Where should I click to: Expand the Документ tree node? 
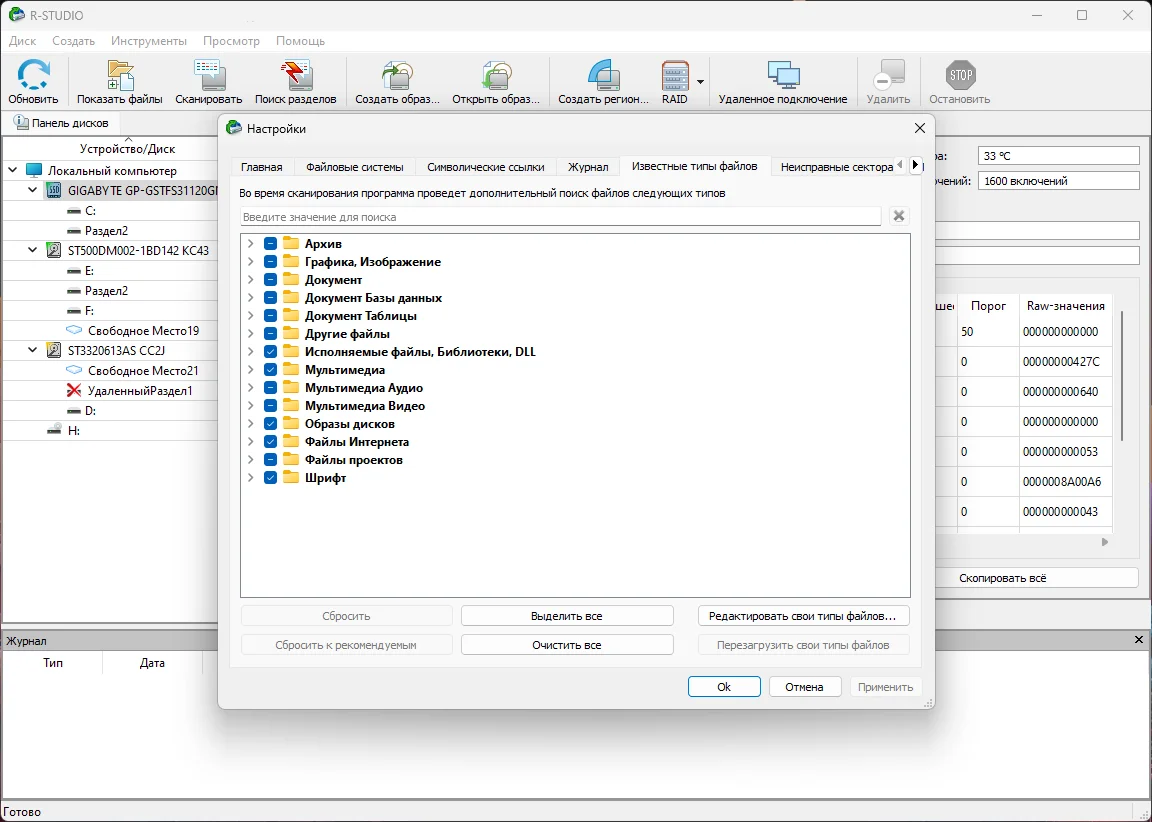click(x=251, y=280)
